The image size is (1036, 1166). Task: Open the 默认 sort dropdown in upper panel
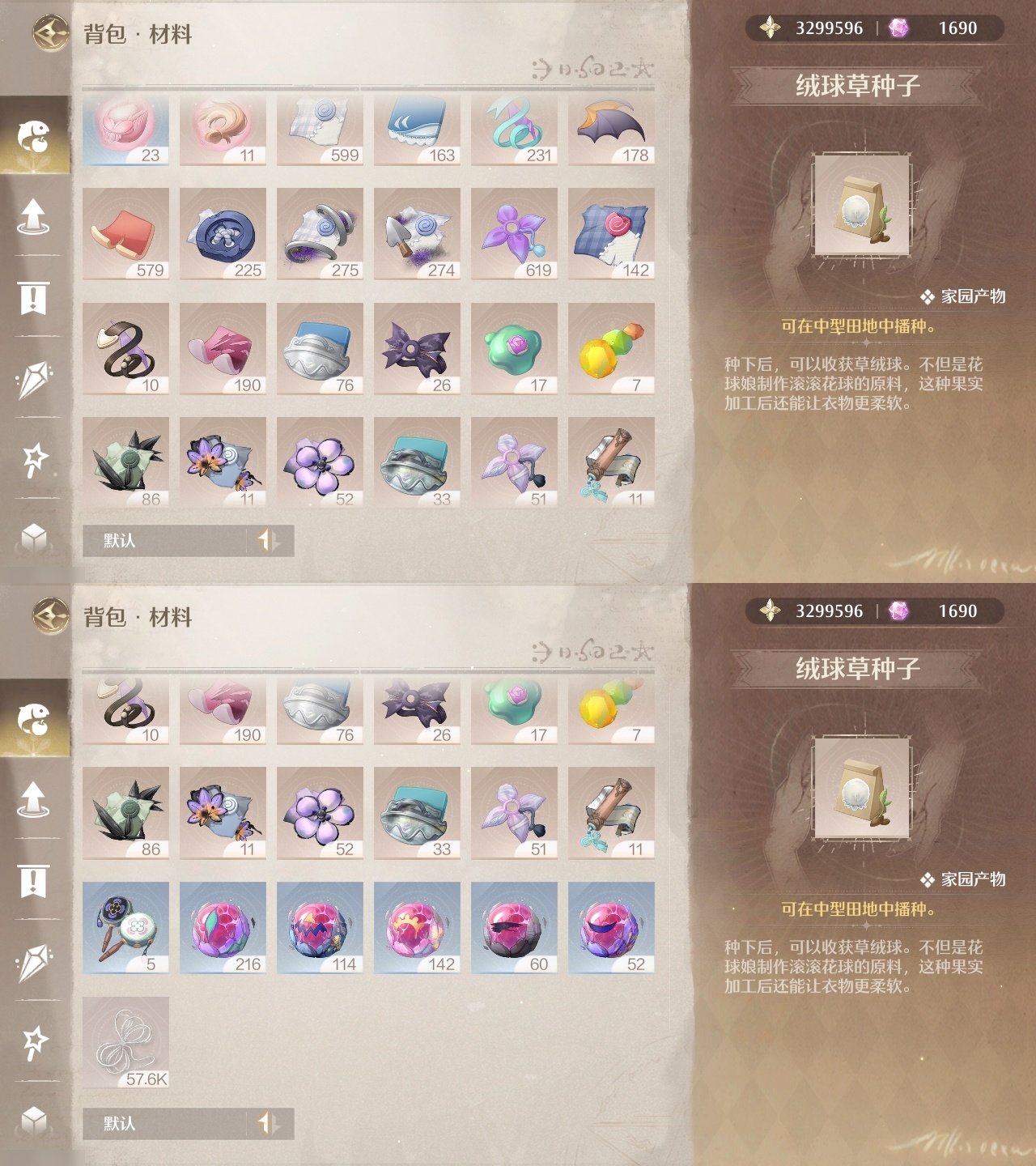164,541
